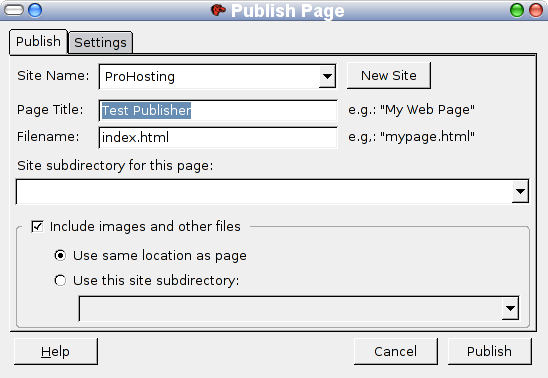Screen dimensions: 548x378
Task: Click the e.g. "mypage.html" hint text
Action: click(x=411, y=137)
